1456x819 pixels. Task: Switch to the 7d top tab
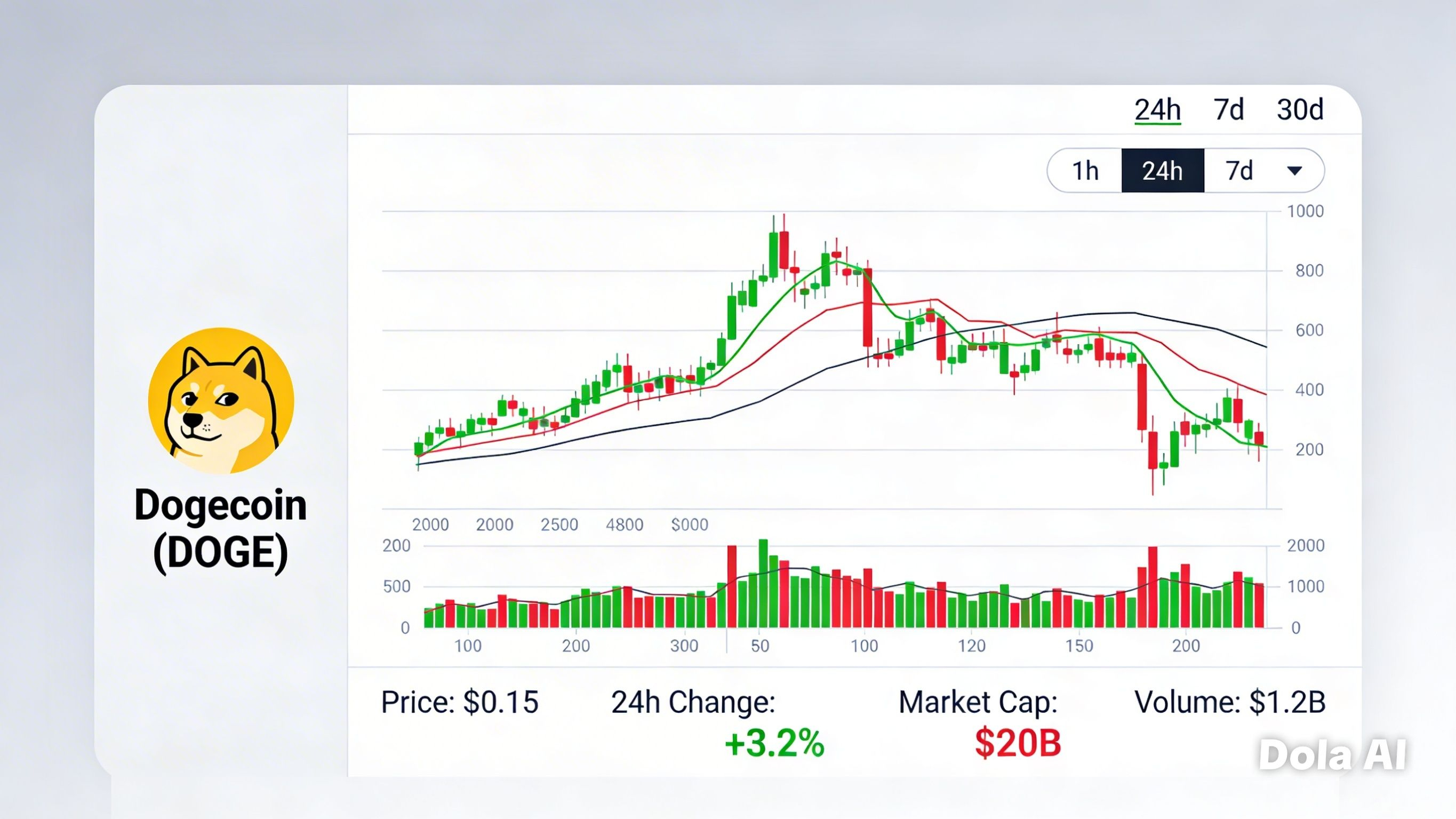[x=1229, y=109]
